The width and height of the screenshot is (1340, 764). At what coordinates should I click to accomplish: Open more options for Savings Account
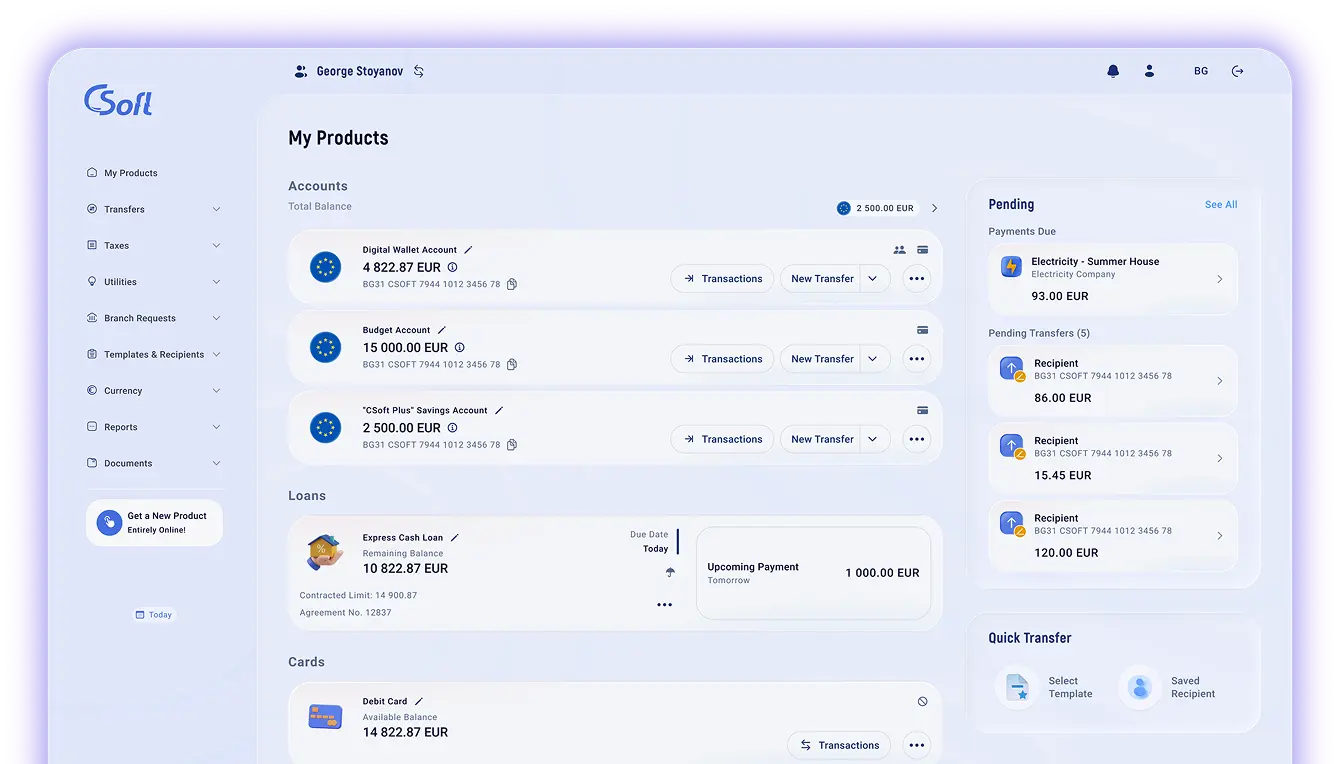point(917,439)
